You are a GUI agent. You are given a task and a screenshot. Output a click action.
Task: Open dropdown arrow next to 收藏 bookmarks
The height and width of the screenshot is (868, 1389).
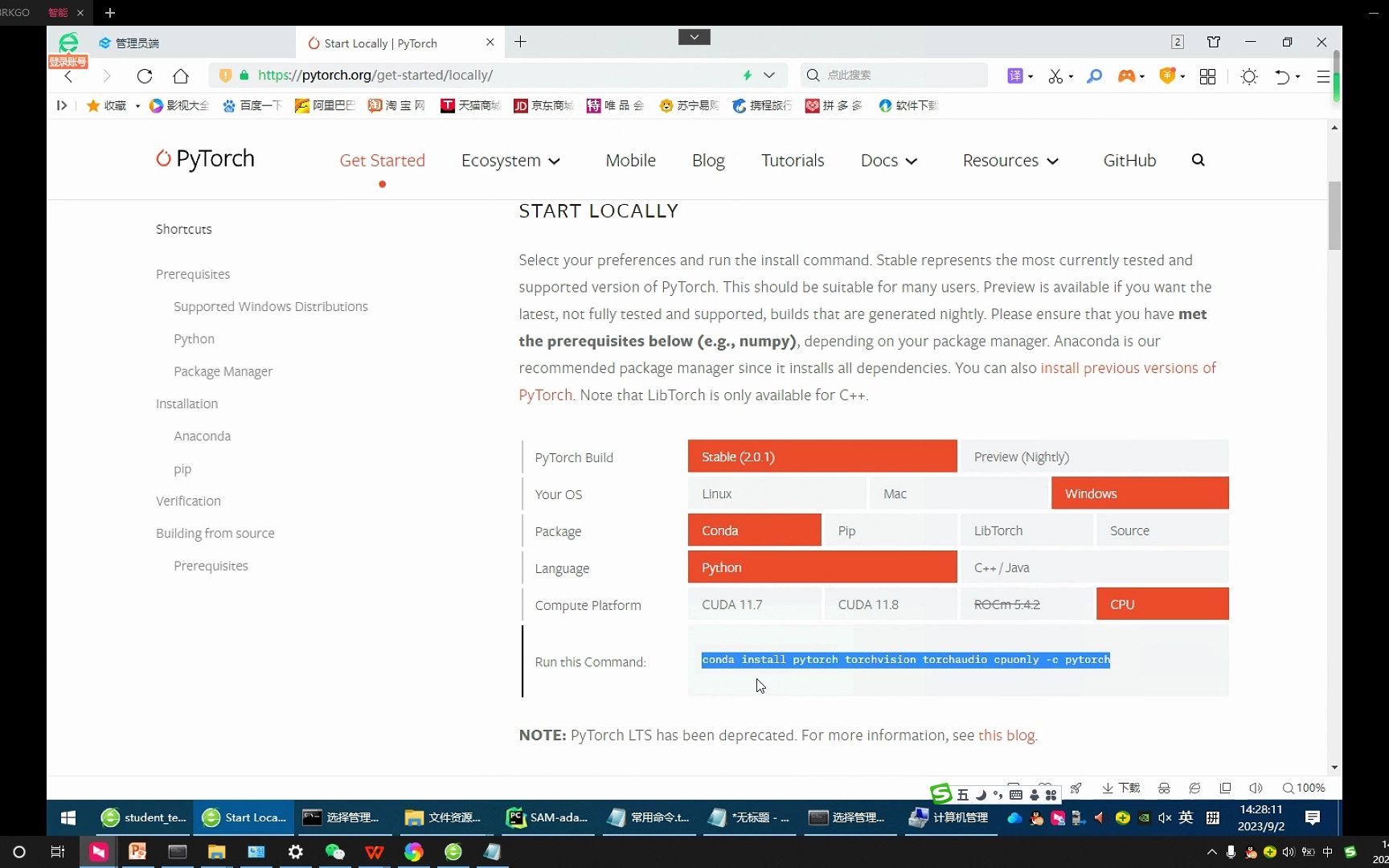click(137, 106)
